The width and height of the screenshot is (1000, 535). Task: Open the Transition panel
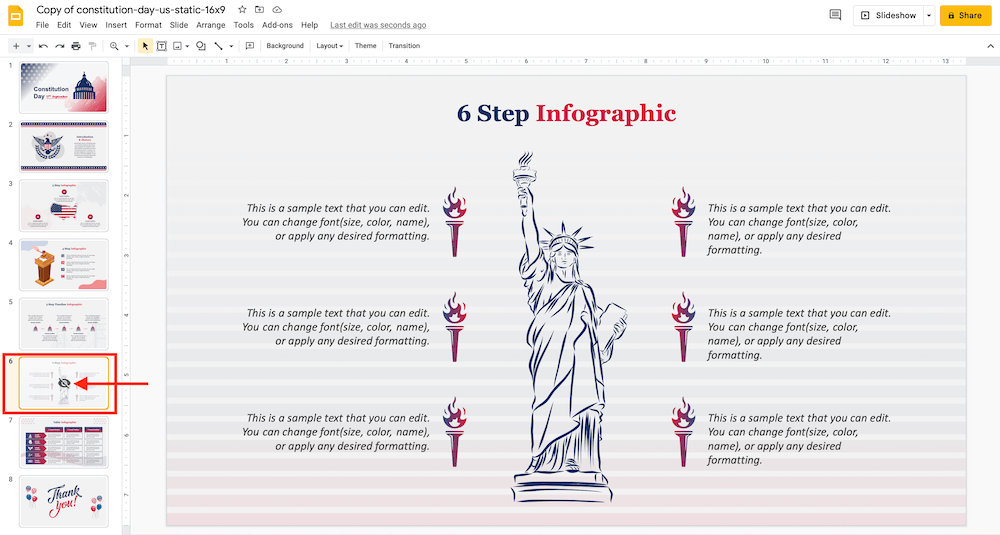[404, 46]
